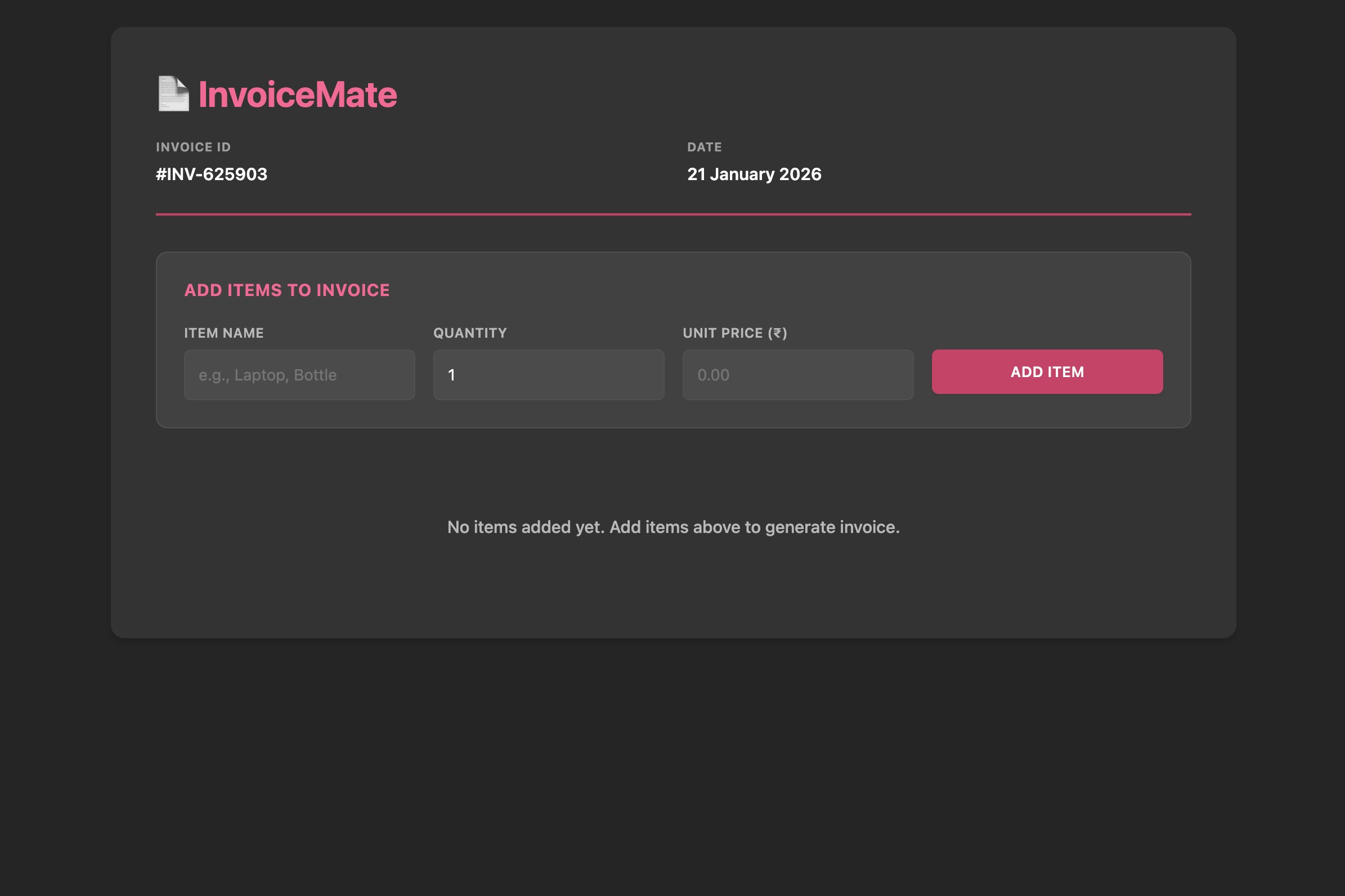Screen dimensions: 1345x896
Task: Click the DATE label
Action: (704, 147)
